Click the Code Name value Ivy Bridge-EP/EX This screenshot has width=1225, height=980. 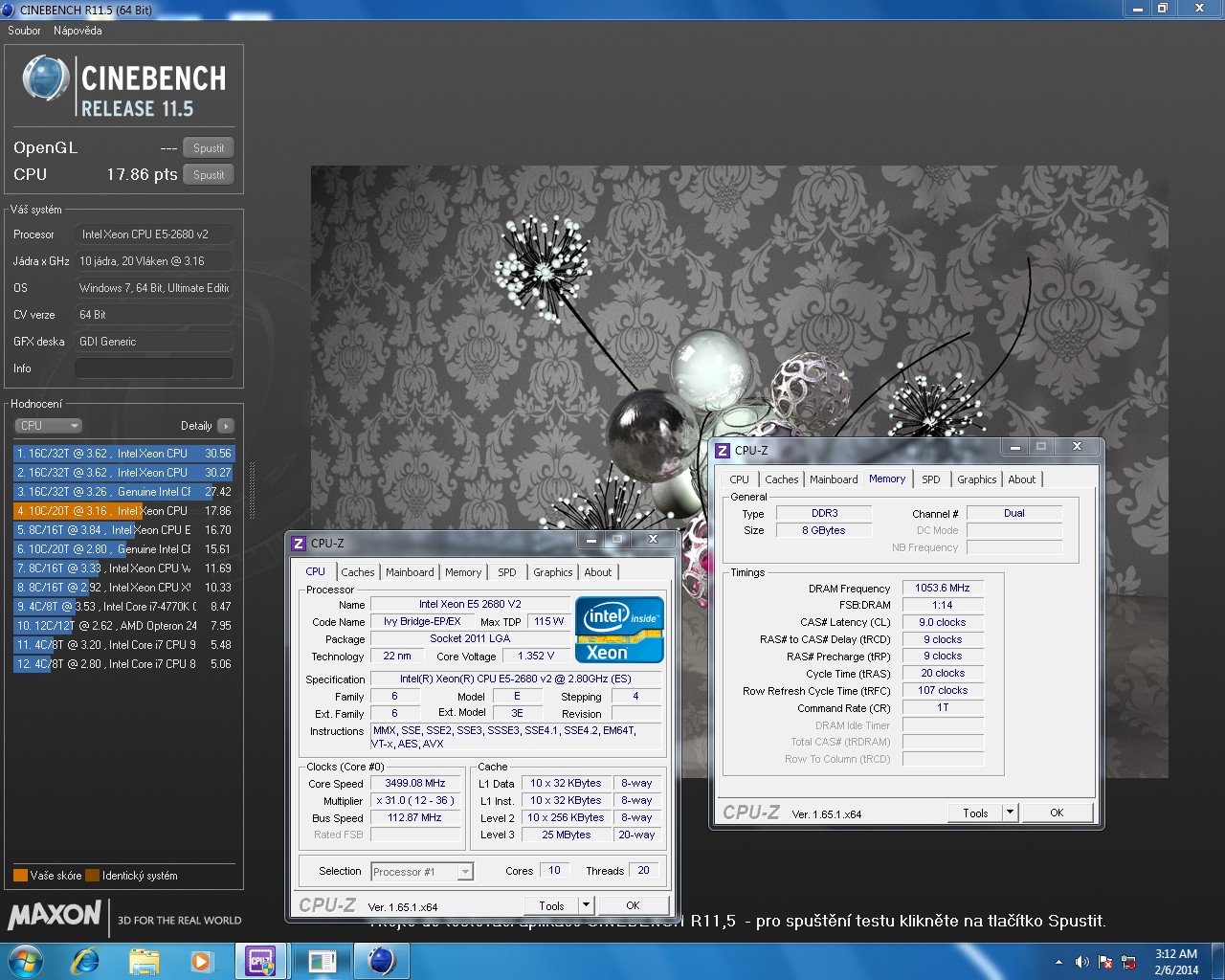tap(422, 621)
